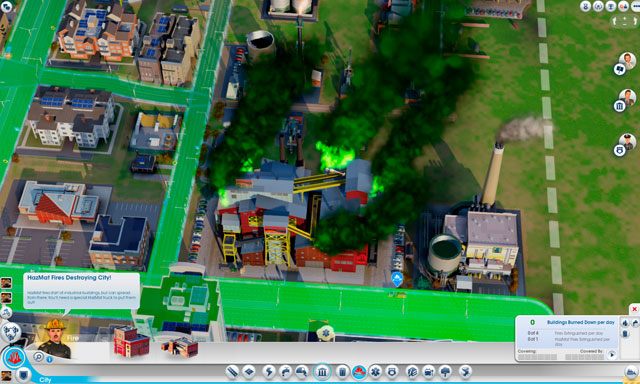Click the Covered By coverage bar
The image size is (640, 384).
click(x=585, y=357)
